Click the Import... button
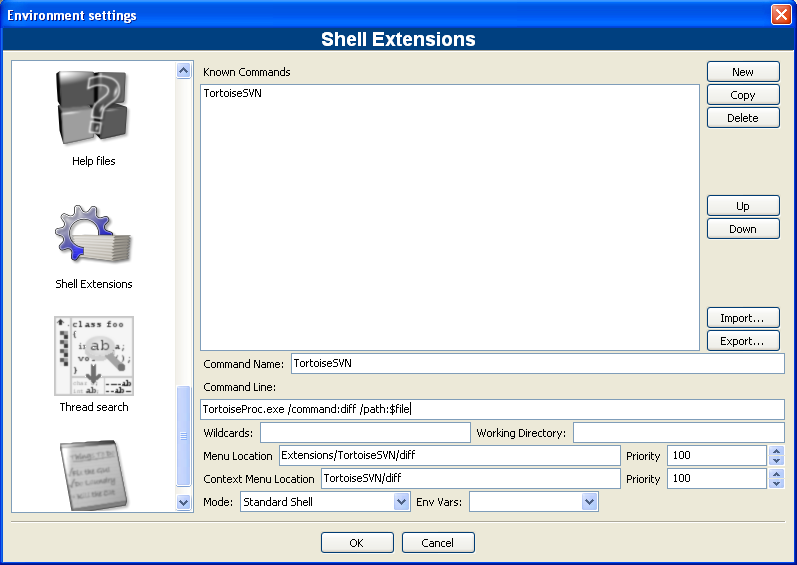This screenshot has width=797, height=565. coord(743,318)
